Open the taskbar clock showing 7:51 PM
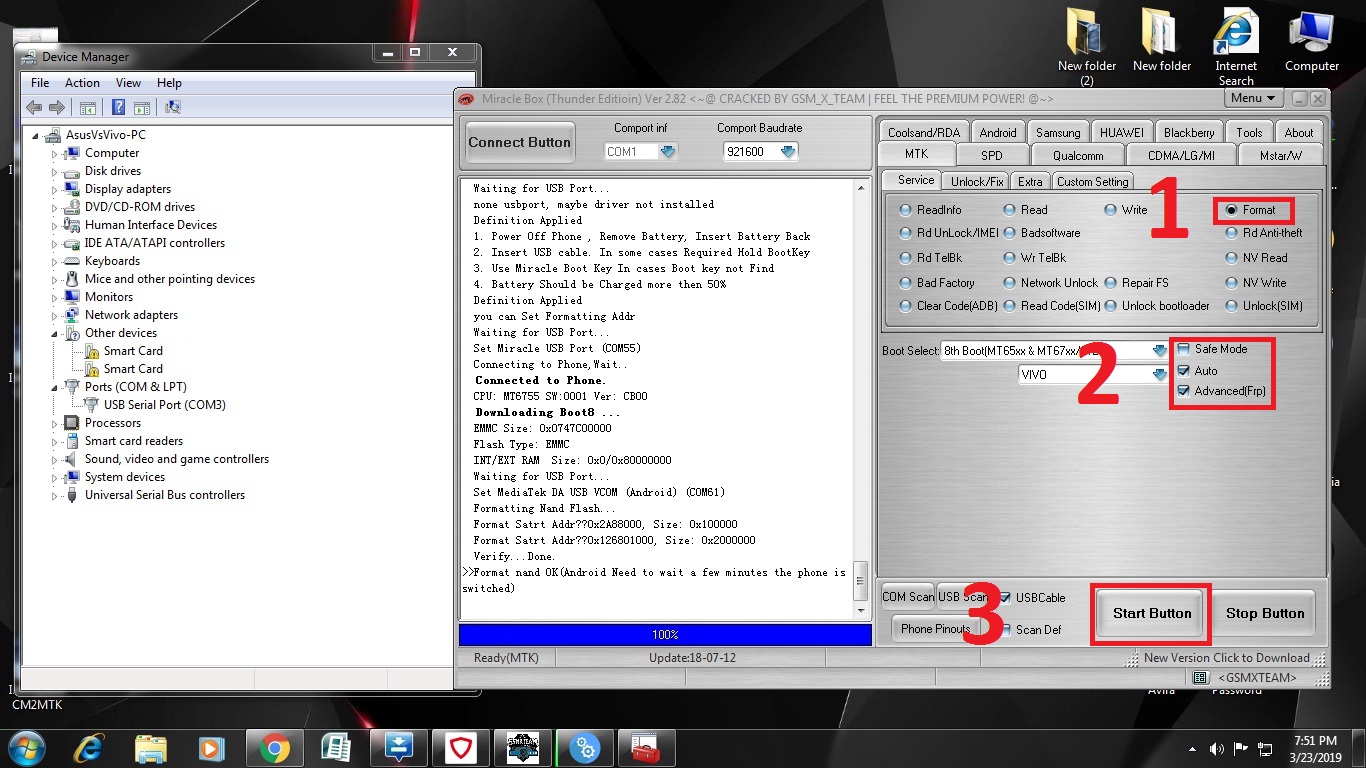1366x768 pixels. point(1315,749)
